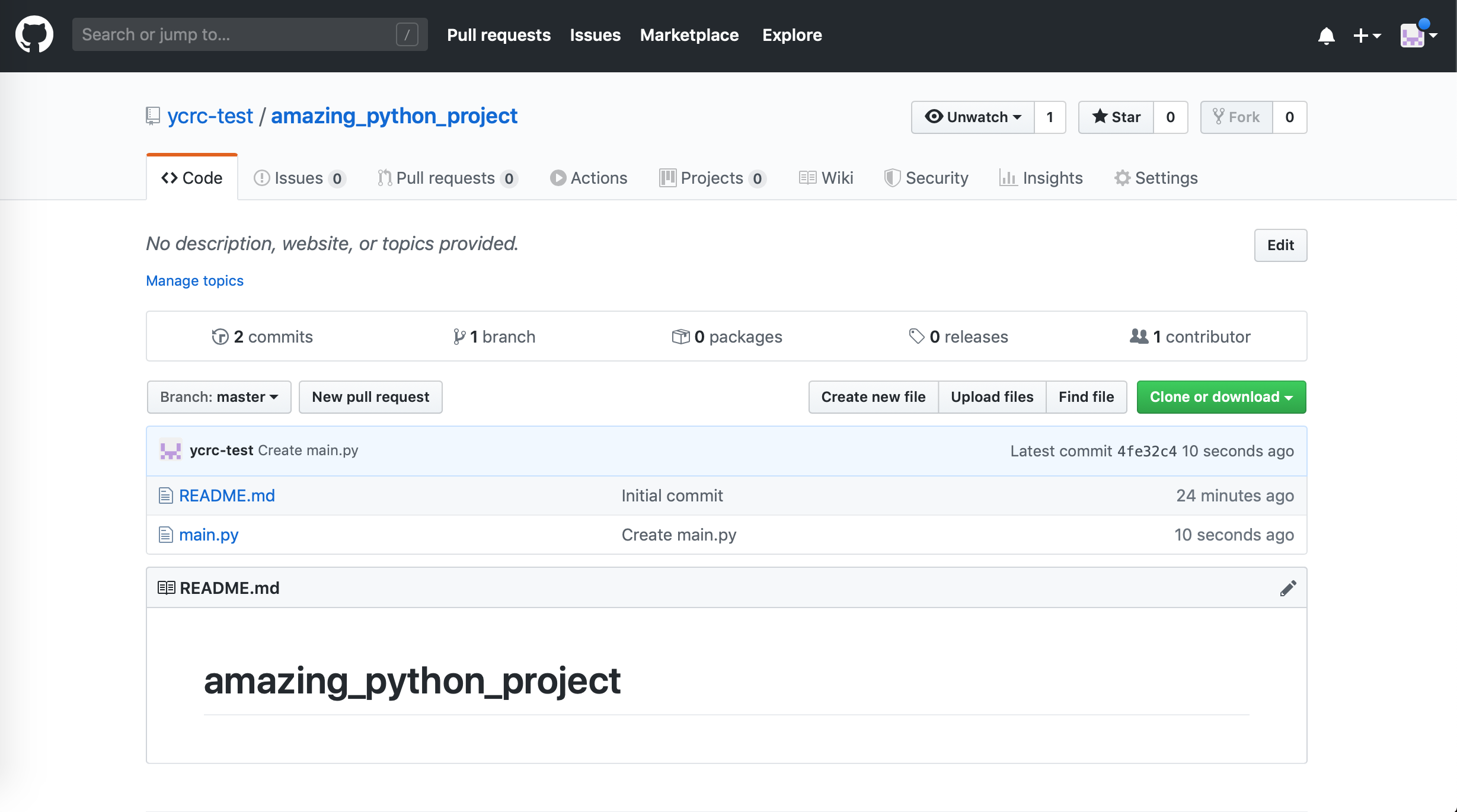Click the forks count 0
This screenshot has width=1457, height=812.
[1290, 117]
